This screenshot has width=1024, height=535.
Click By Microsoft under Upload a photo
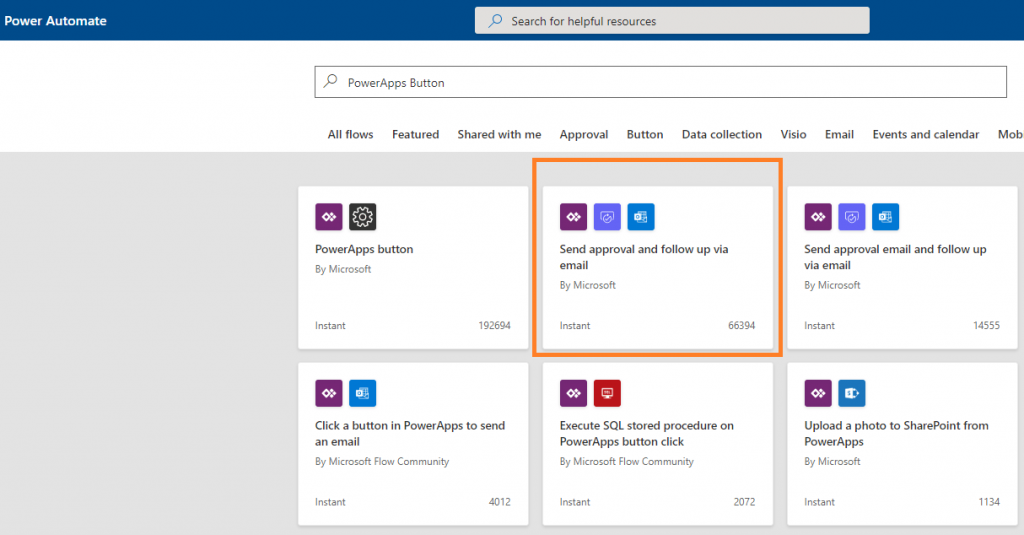832,461
